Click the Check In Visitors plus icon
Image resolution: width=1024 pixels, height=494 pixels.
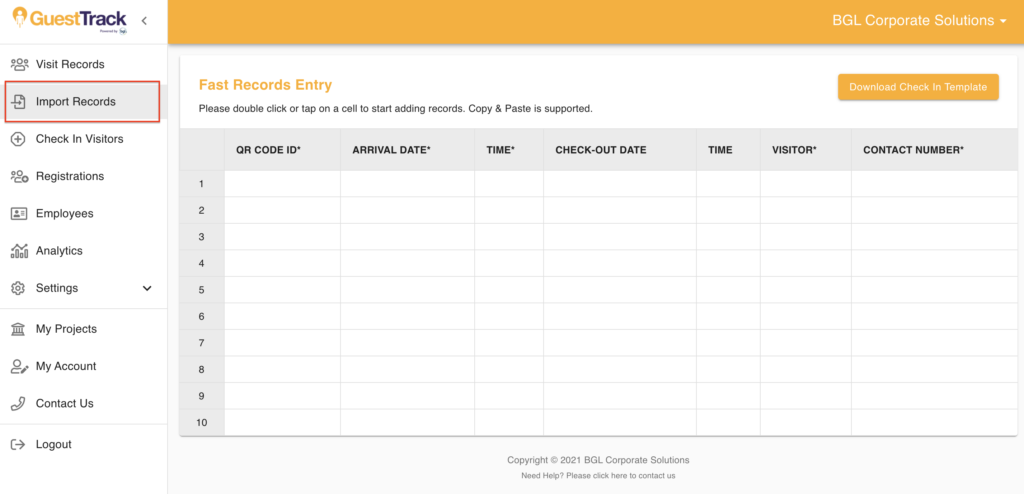pyautogui.click(x=19, y=139)
